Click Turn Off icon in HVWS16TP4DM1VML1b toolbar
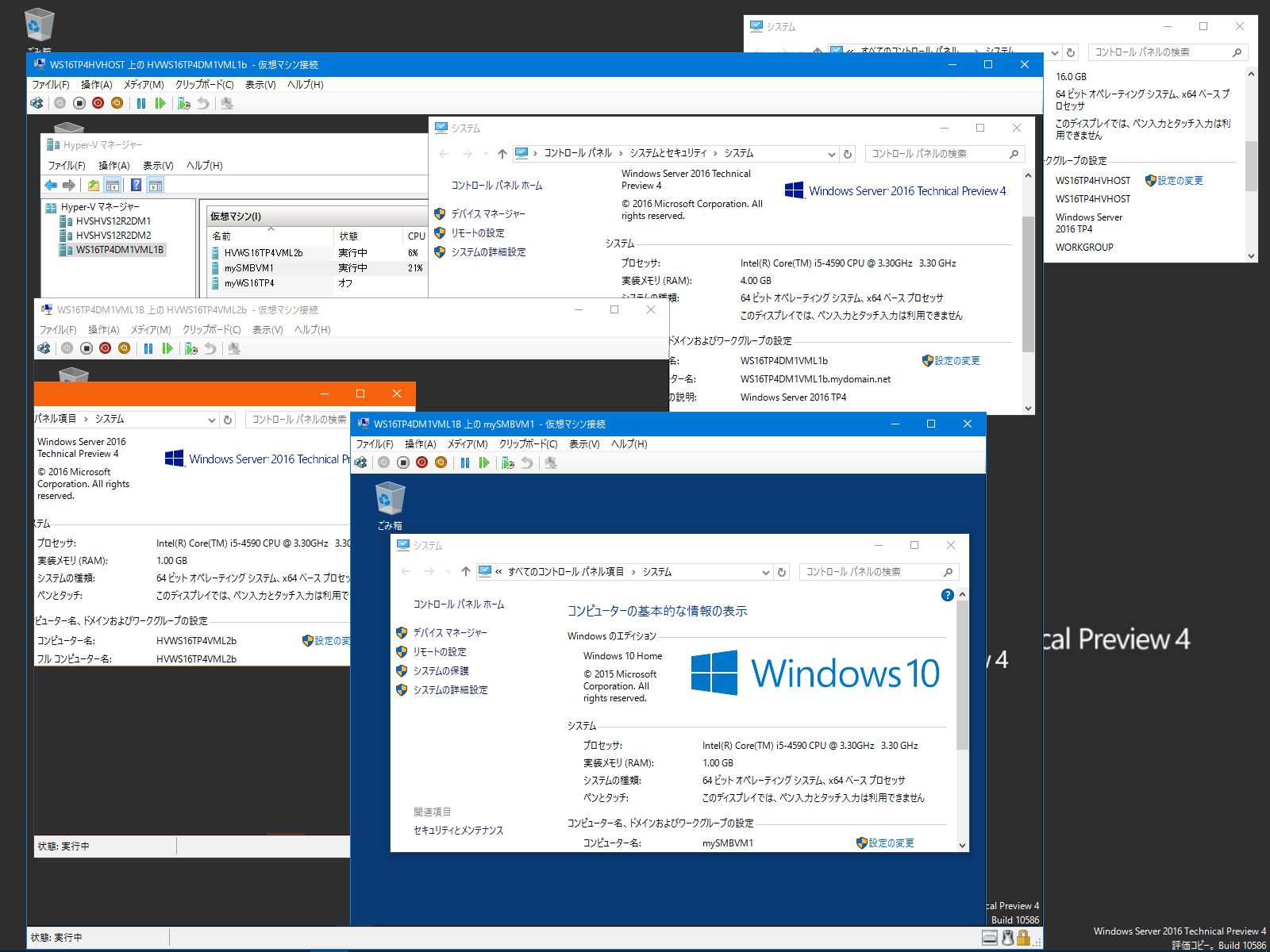This screenshot has height=952, width=1270. click(x=79, y=103)
